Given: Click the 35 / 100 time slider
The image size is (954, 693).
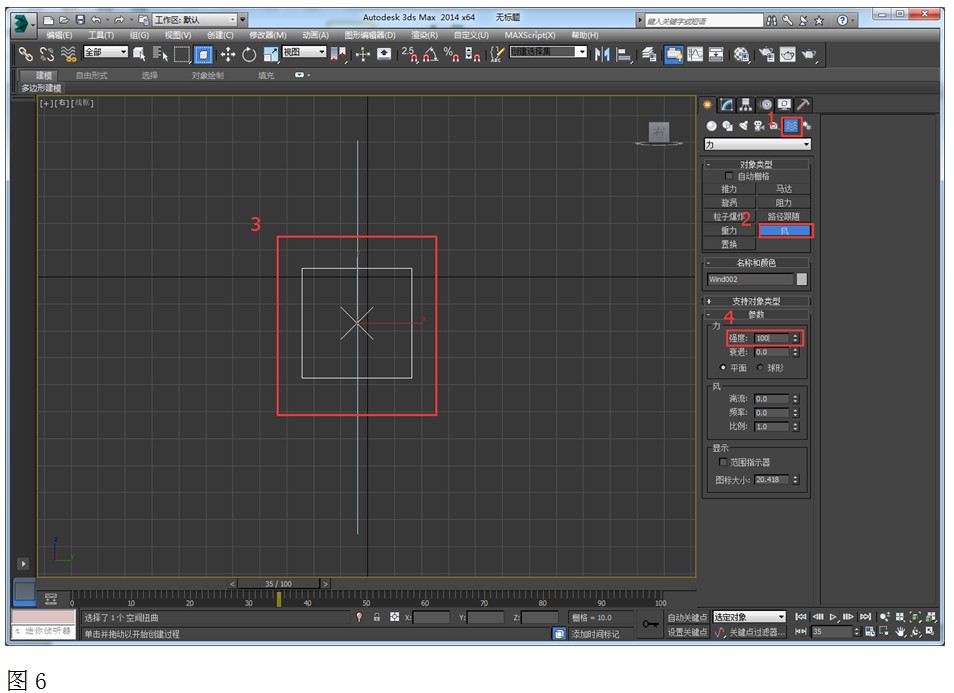Looking at the screenshot, I should 278,584.
